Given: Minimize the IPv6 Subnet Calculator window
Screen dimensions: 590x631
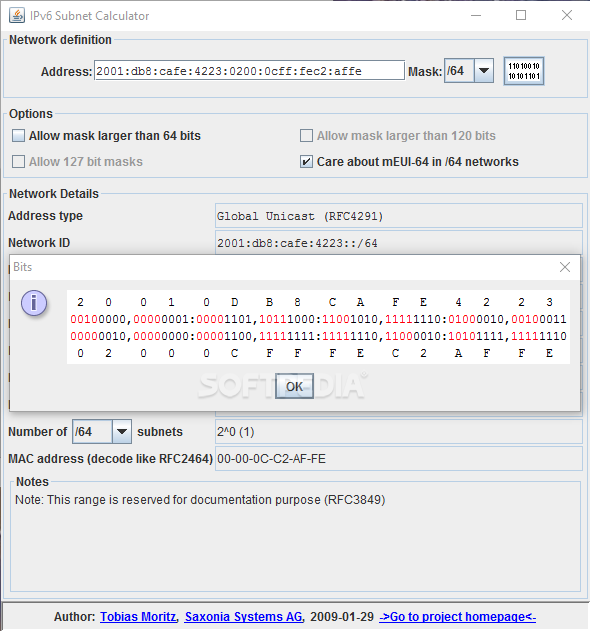Looking at the screenshot, I should [476, 16].
